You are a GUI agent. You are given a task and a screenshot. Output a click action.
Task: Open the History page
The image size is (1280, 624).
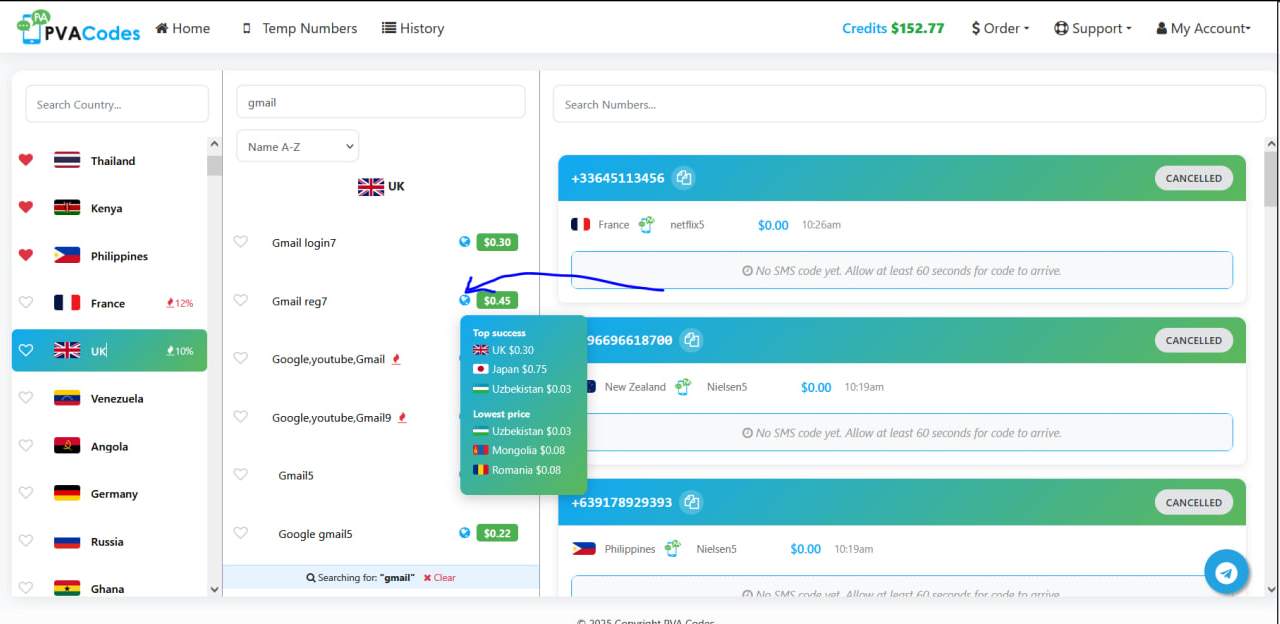[x=413, y=28]
